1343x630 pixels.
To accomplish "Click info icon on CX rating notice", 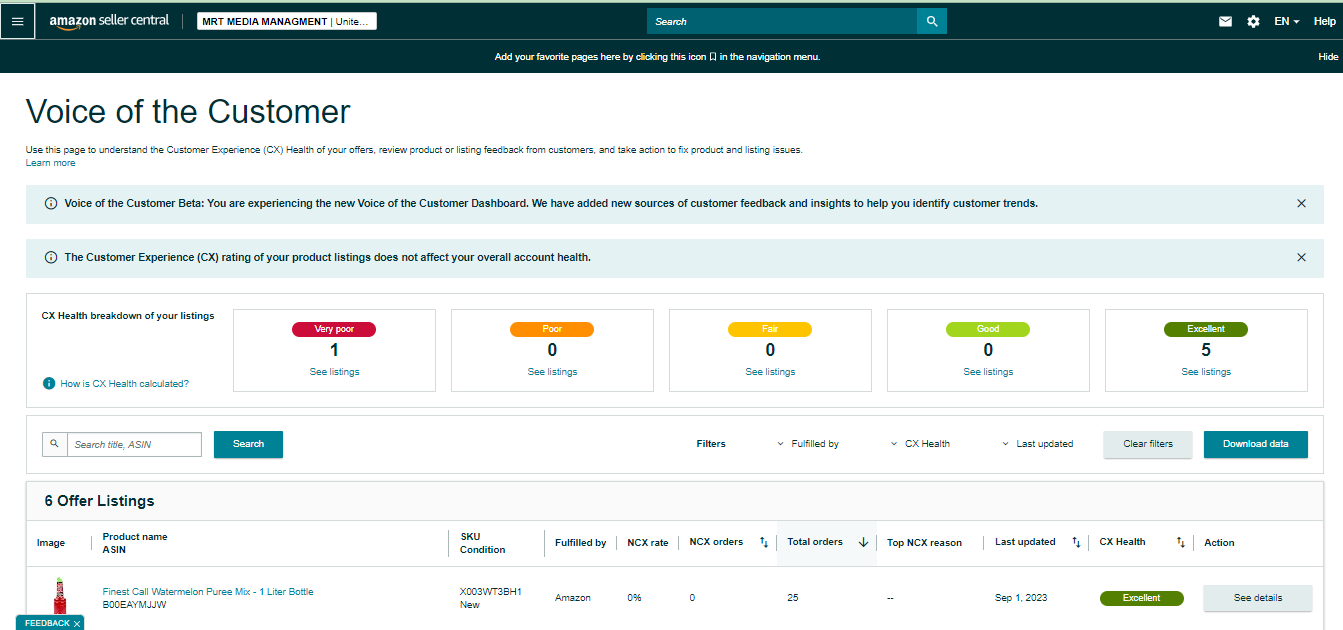I will [51, 257].
